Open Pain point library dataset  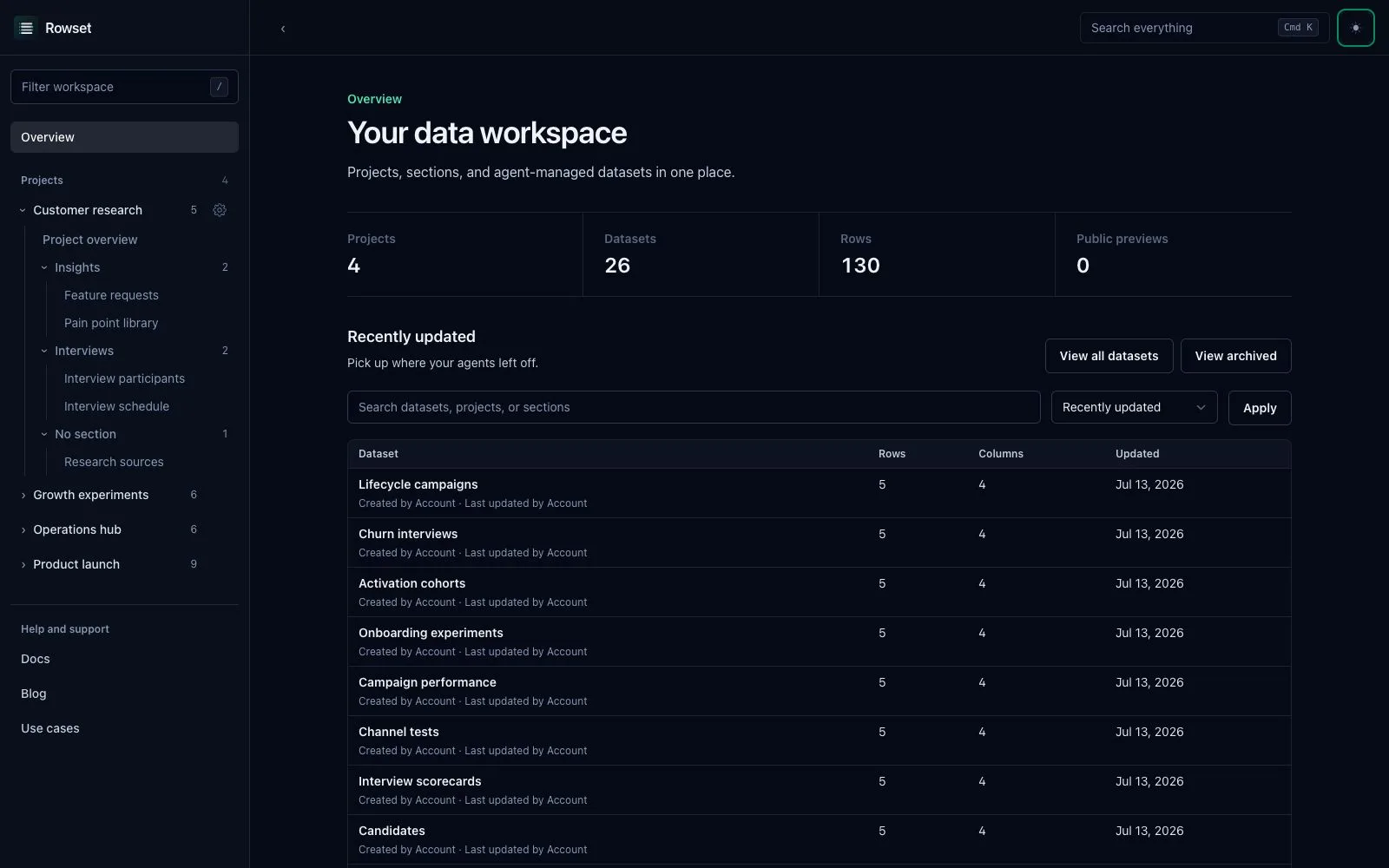(x=111, y=323)
